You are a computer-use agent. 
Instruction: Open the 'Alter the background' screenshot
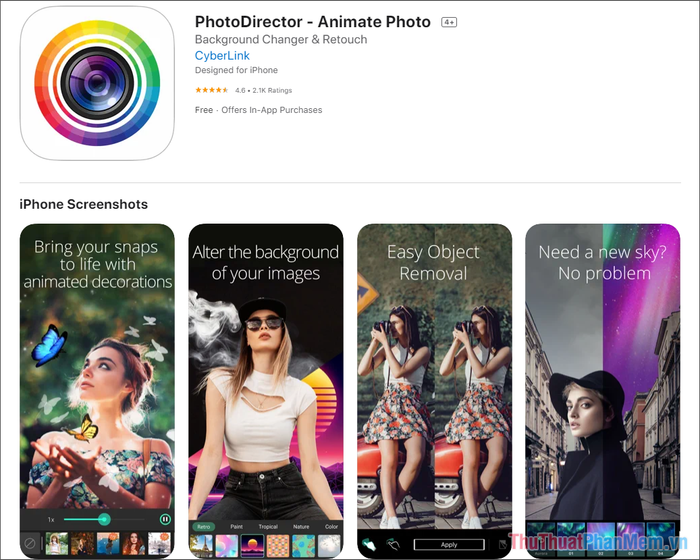click(x=266, y=391)
